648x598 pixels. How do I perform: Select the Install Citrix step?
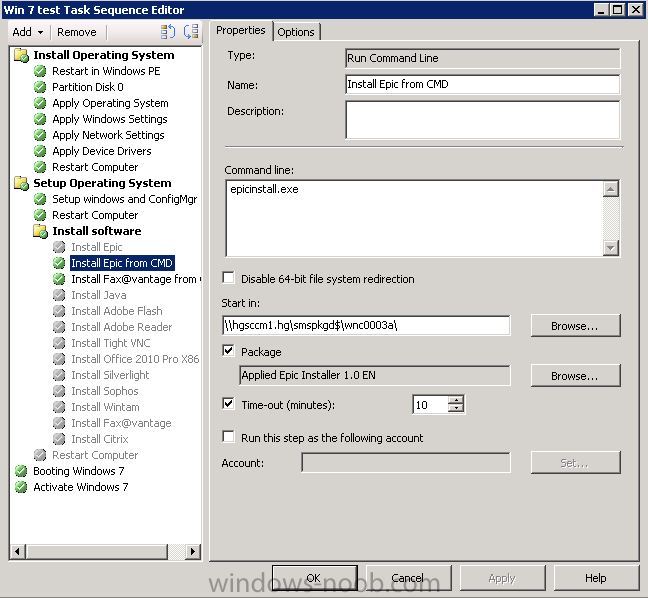(x=100, y=439)
